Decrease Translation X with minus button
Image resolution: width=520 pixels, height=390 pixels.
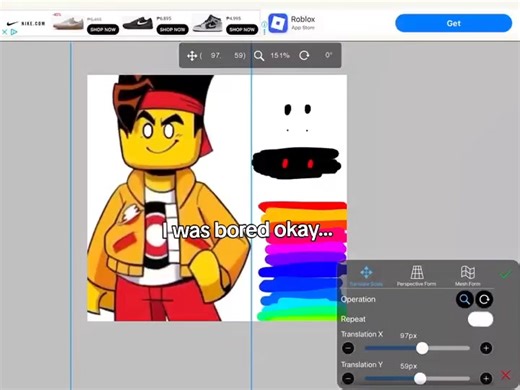[348, 348]
